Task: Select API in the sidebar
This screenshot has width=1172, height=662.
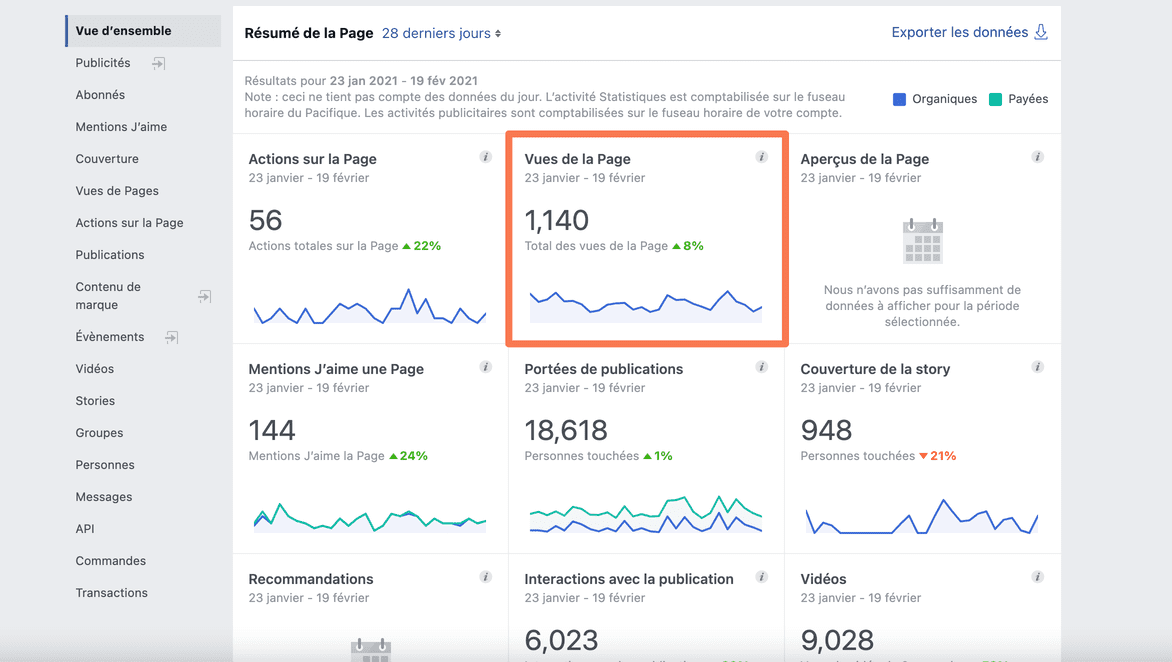Action: (x=85, y=529)
